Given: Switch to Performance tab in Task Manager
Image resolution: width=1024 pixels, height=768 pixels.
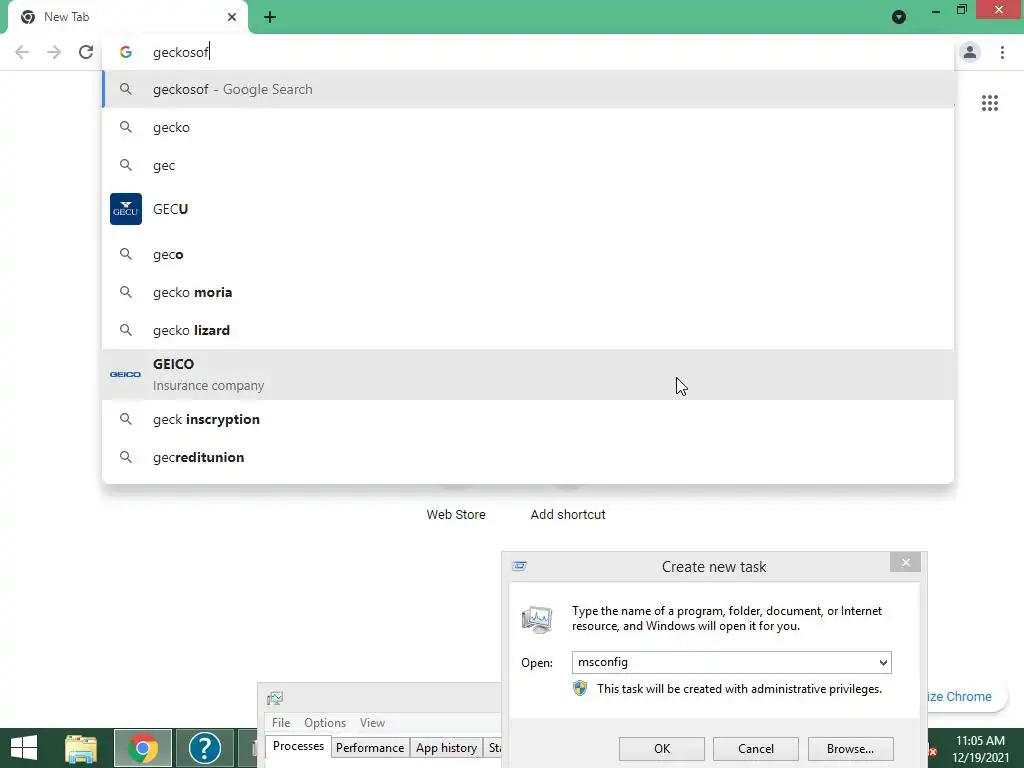Looking at the screenshot, I should tap(370, 748).
